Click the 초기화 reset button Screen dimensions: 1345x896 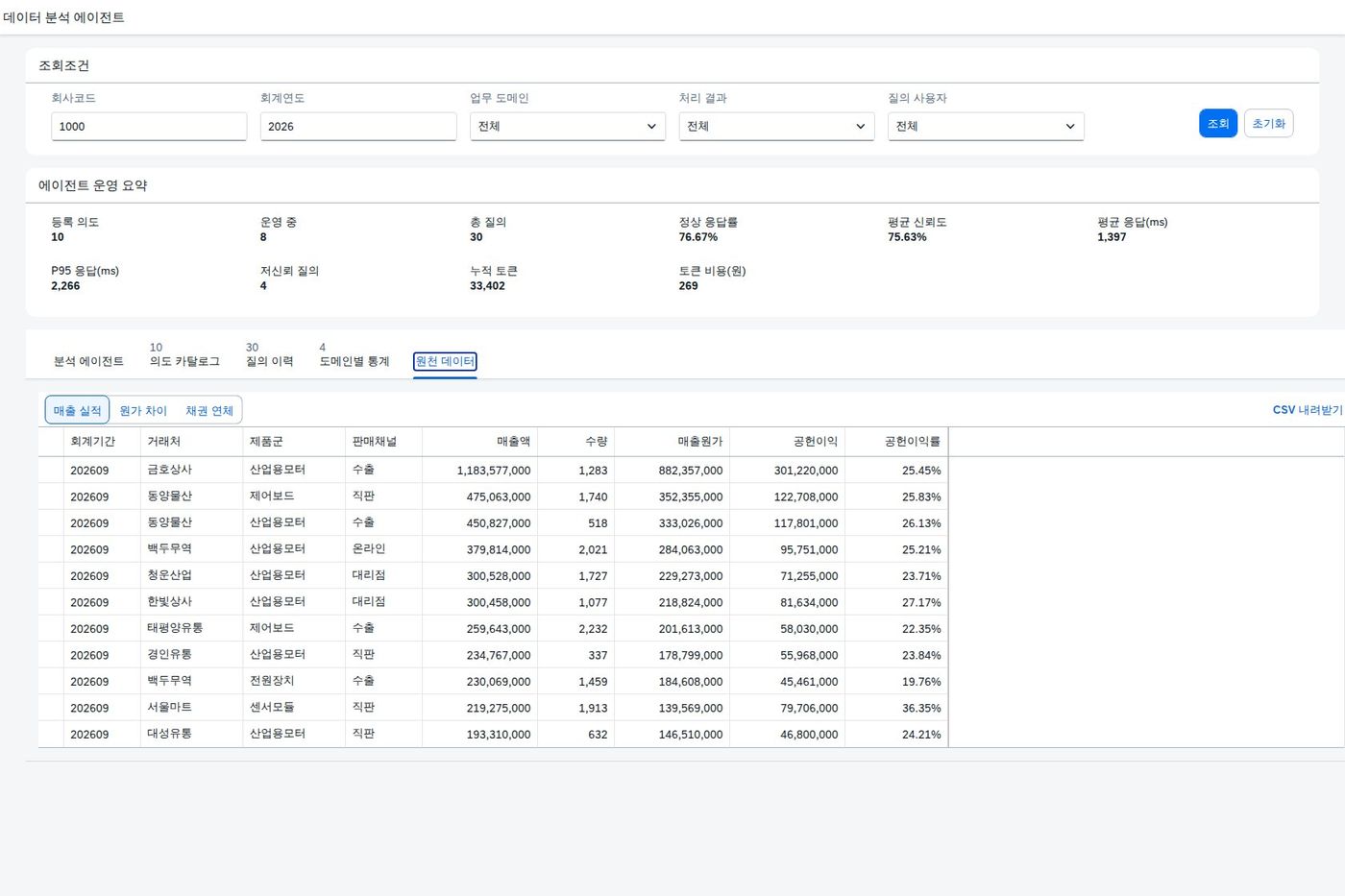coord(1268,123)
